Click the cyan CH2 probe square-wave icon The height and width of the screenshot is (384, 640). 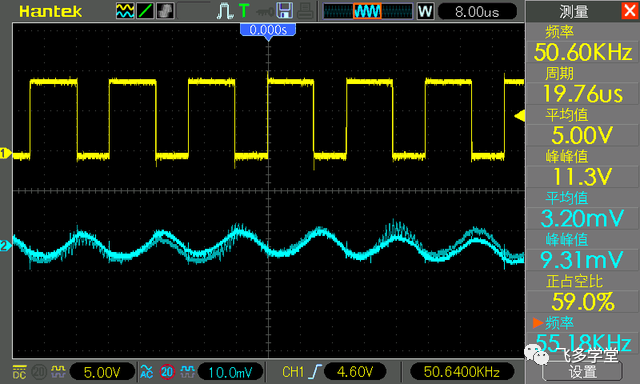(x=187, y=371)
